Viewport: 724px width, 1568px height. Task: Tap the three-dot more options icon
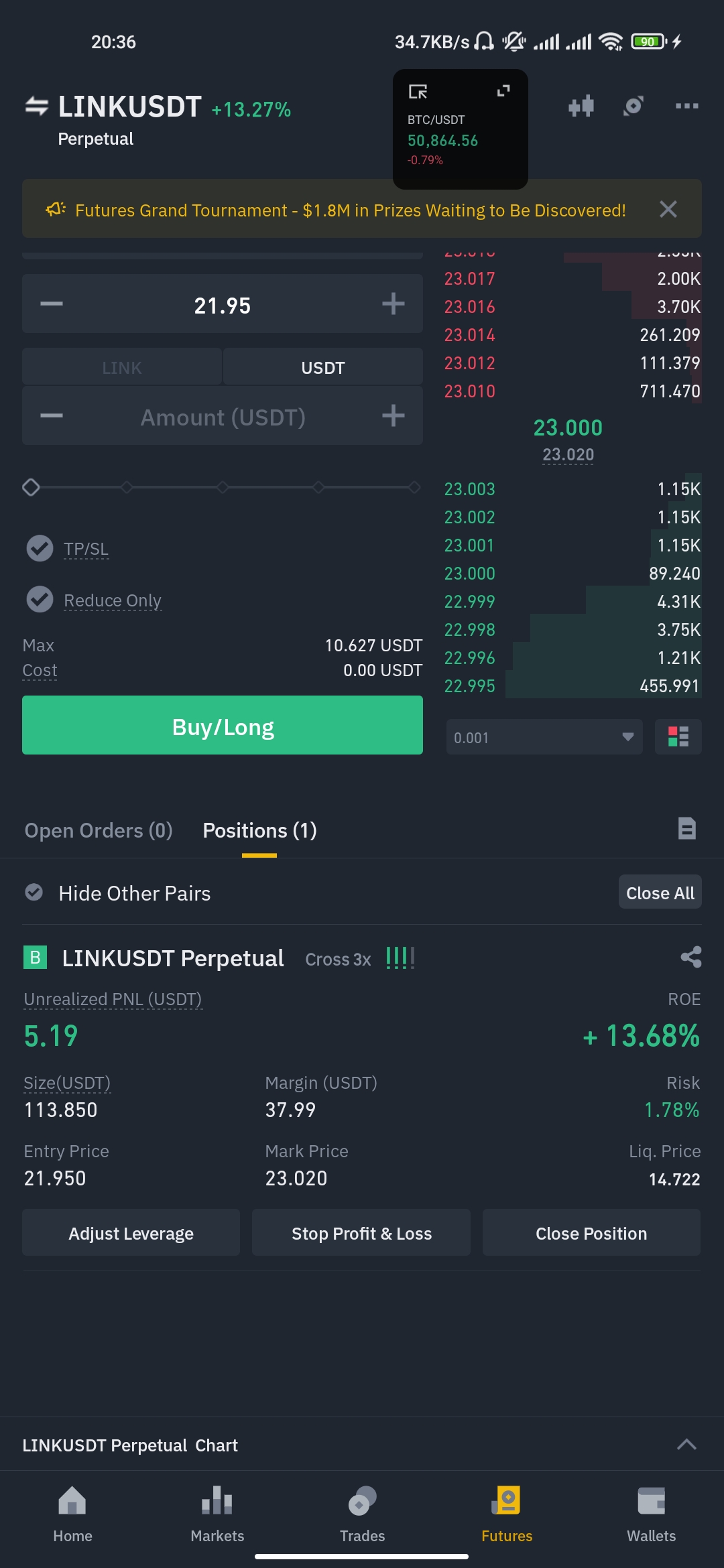coord(686,106)
